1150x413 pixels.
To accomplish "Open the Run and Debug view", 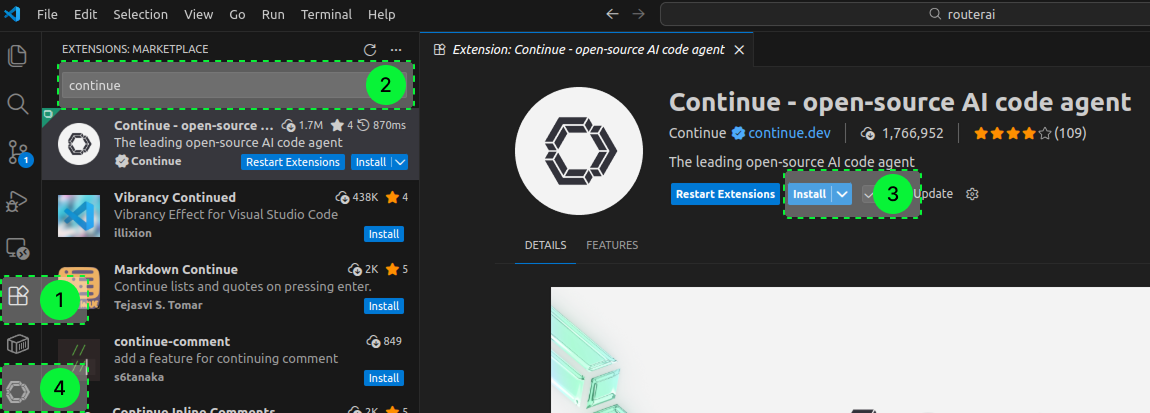I will [x=18, y=200].
